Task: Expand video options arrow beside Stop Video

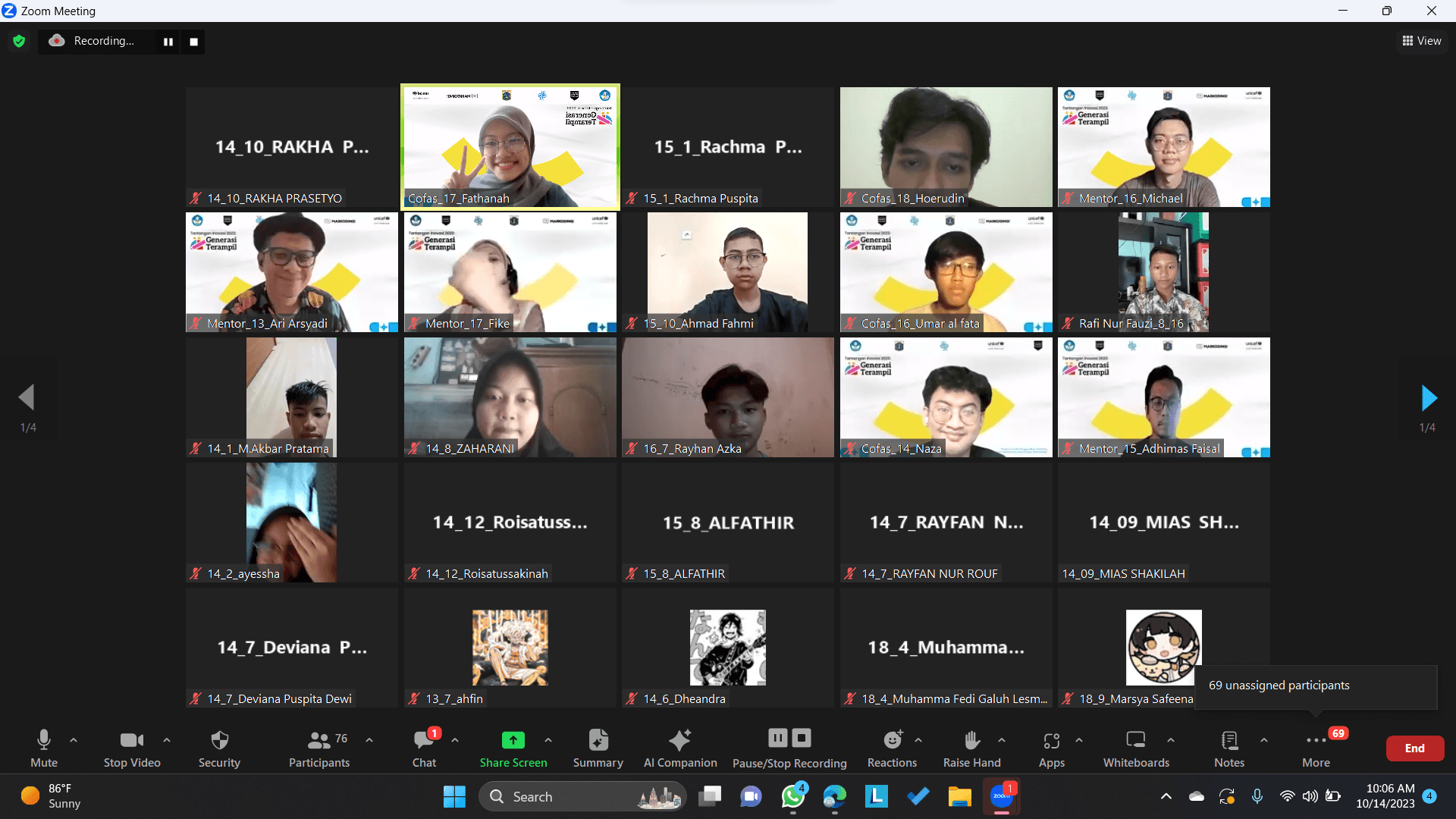Action: point(167,739)
